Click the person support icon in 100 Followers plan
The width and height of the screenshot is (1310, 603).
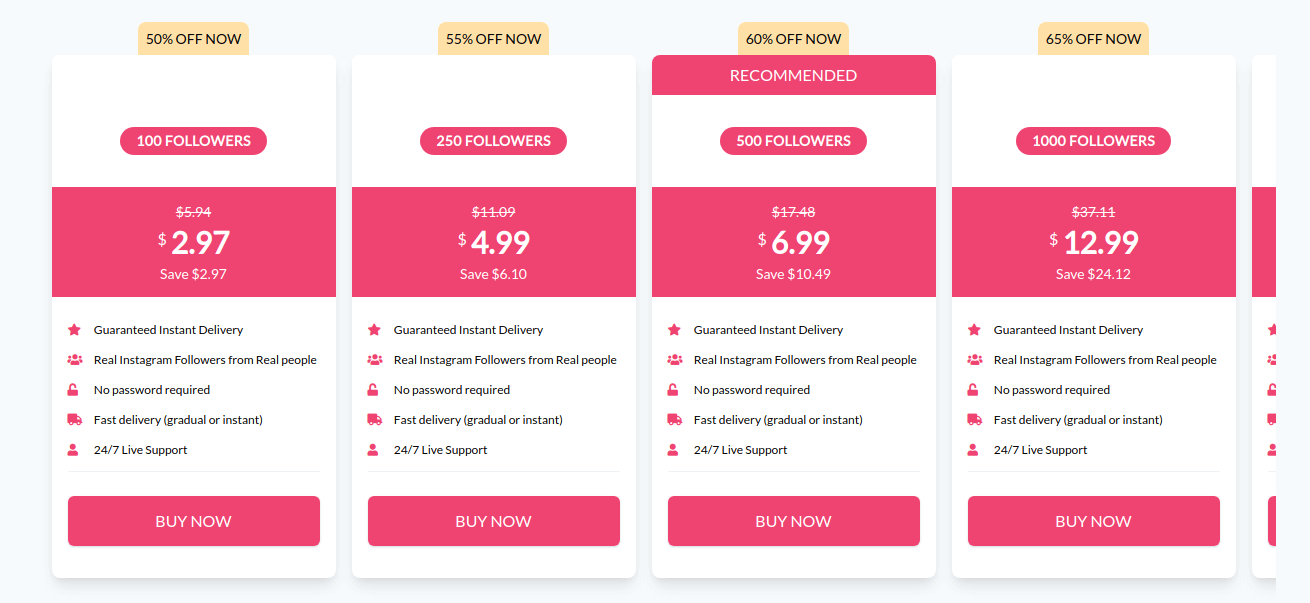point(73,450)
